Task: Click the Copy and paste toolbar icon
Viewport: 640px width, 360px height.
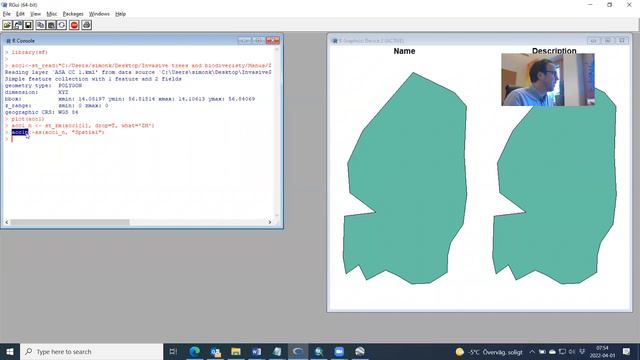Action: click(x=62, y=25)
